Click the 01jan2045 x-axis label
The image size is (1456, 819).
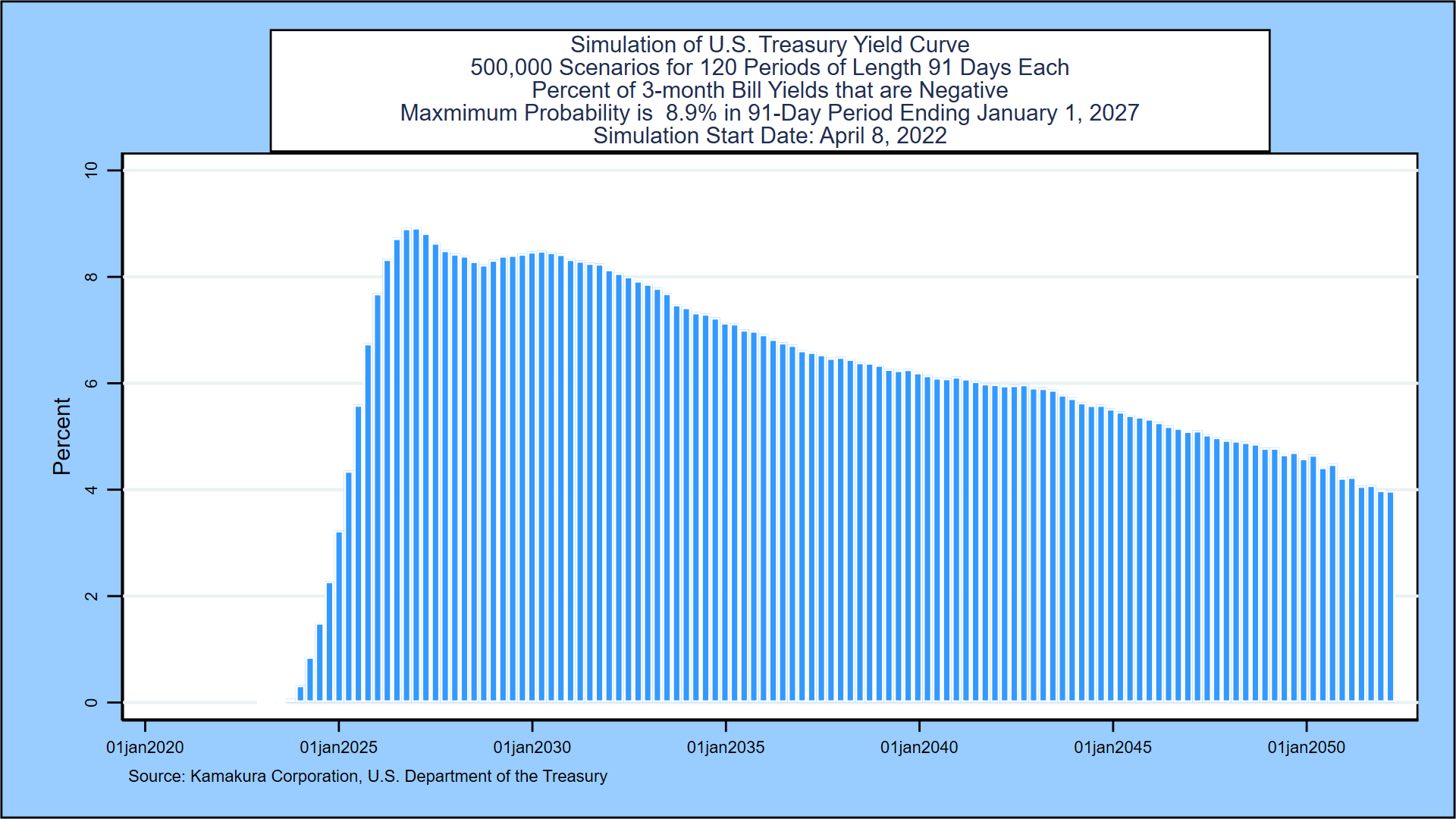coord(1112,748)
